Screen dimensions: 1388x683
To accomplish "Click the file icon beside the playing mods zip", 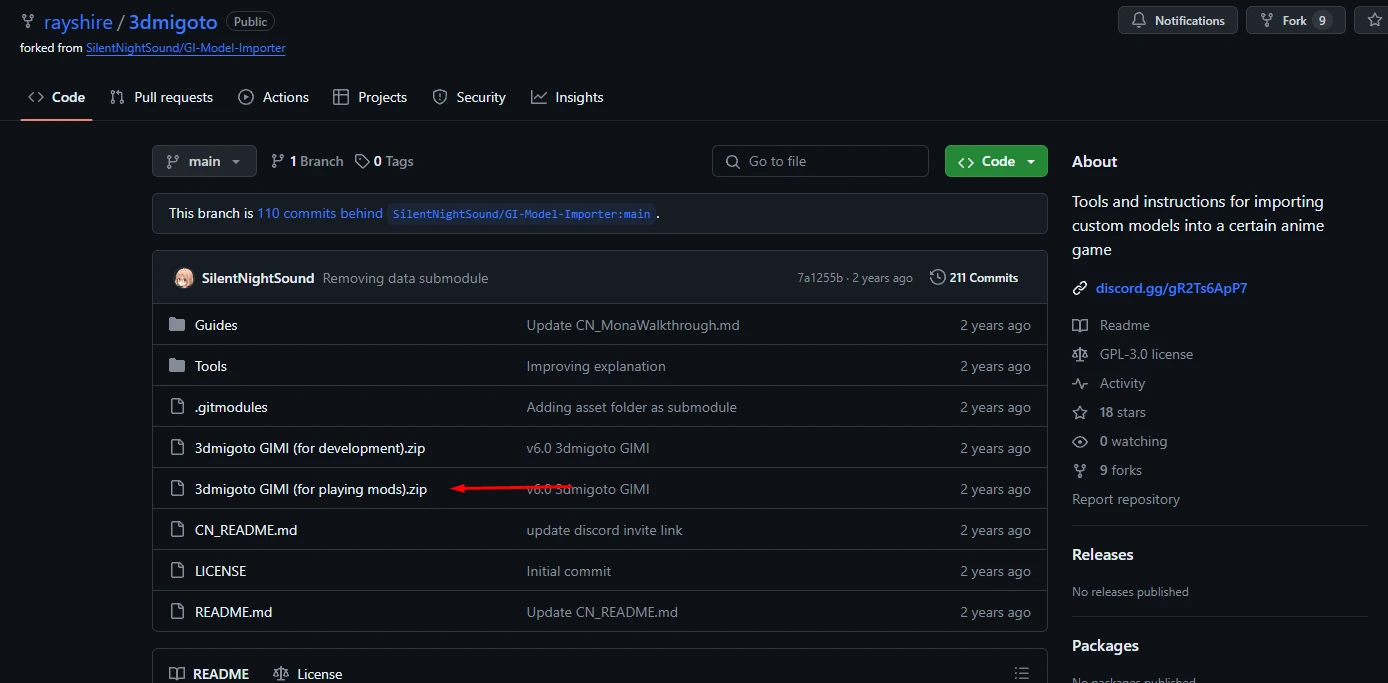I will click(177, 489).
